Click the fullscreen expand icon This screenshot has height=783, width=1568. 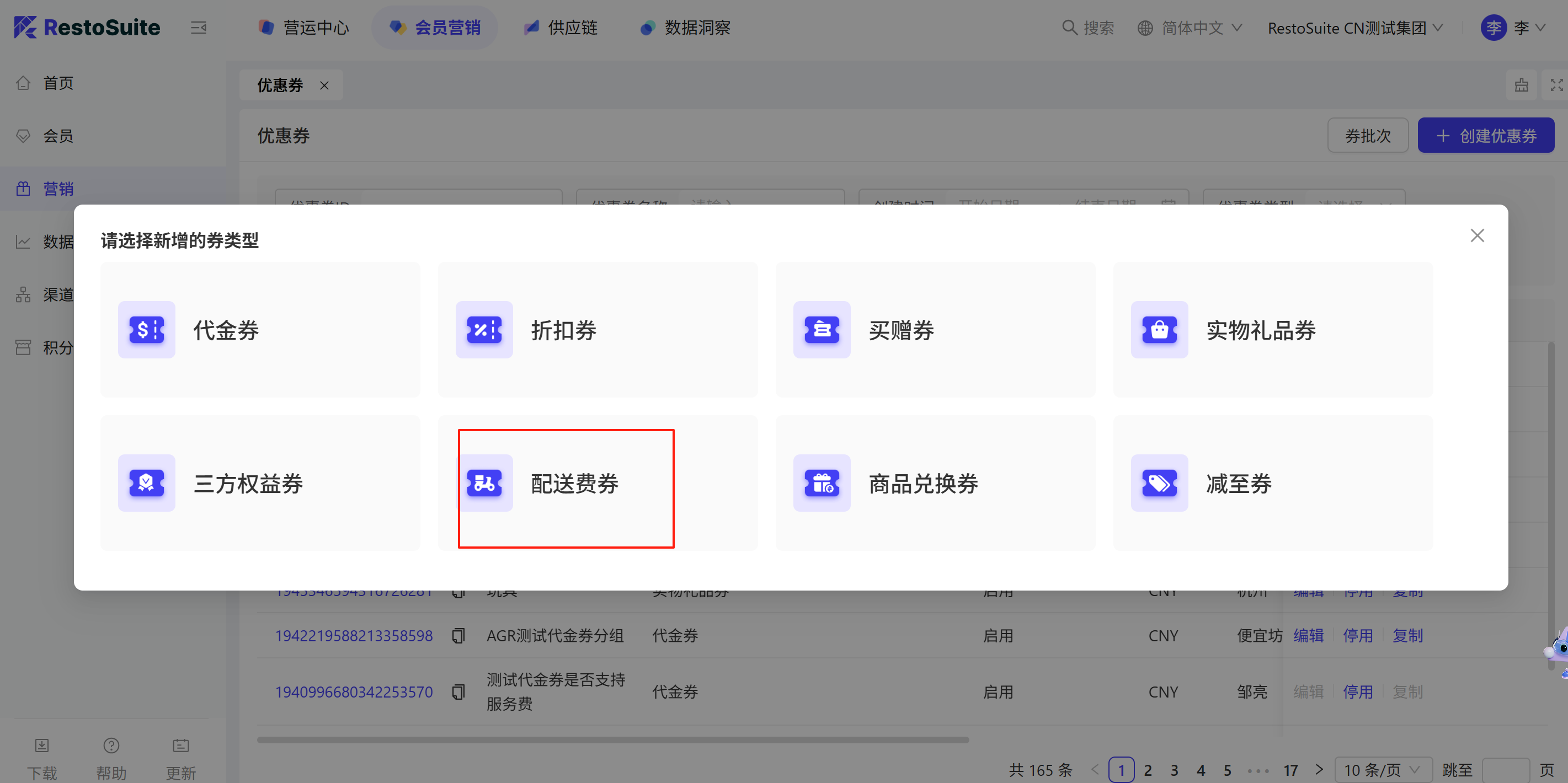point(1556,85)
